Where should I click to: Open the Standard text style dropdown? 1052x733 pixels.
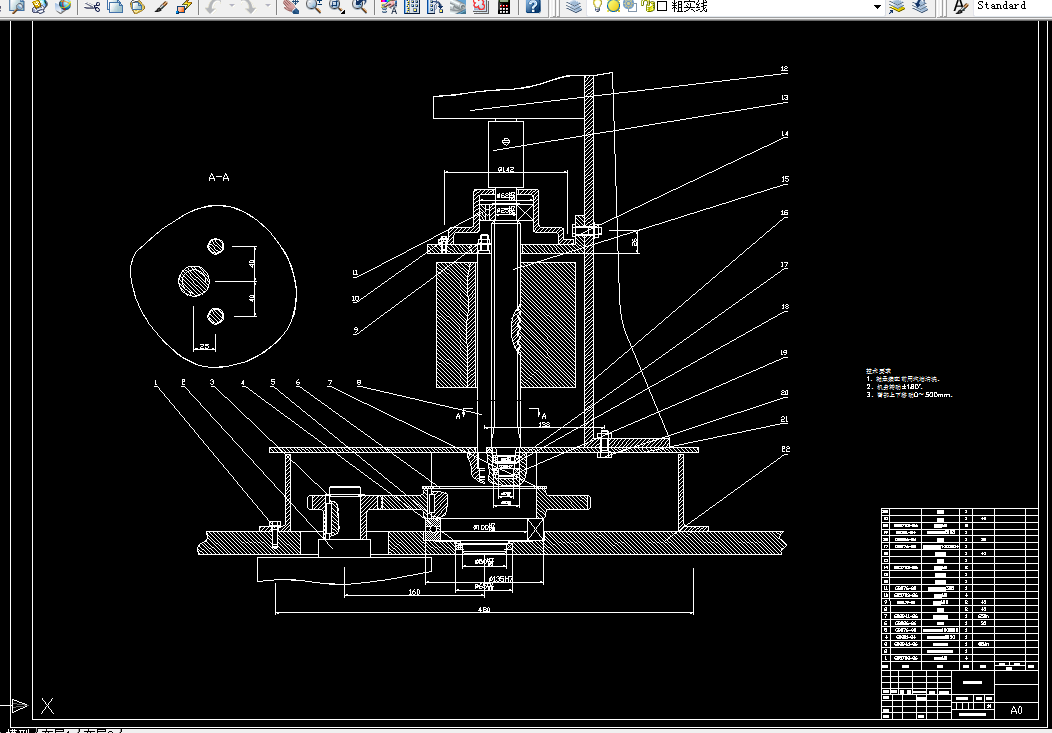click(1013, 6)
